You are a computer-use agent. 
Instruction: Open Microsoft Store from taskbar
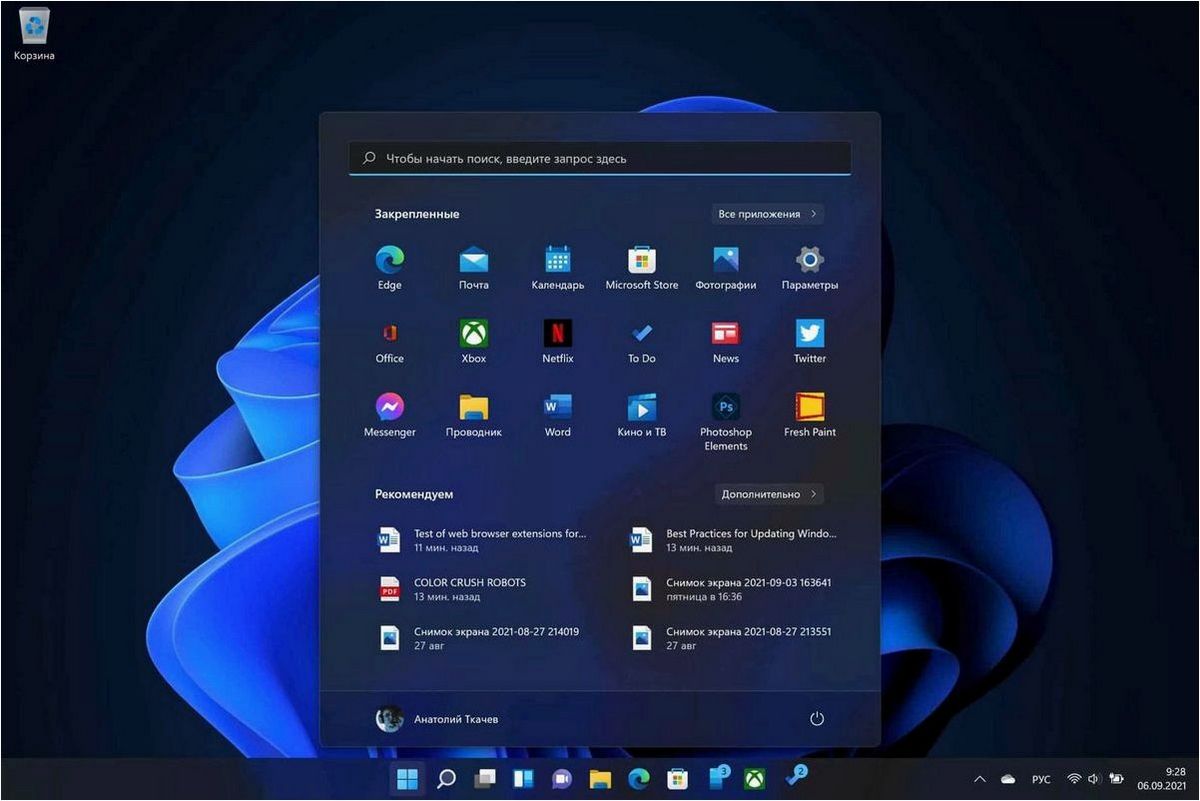(677, 779)
